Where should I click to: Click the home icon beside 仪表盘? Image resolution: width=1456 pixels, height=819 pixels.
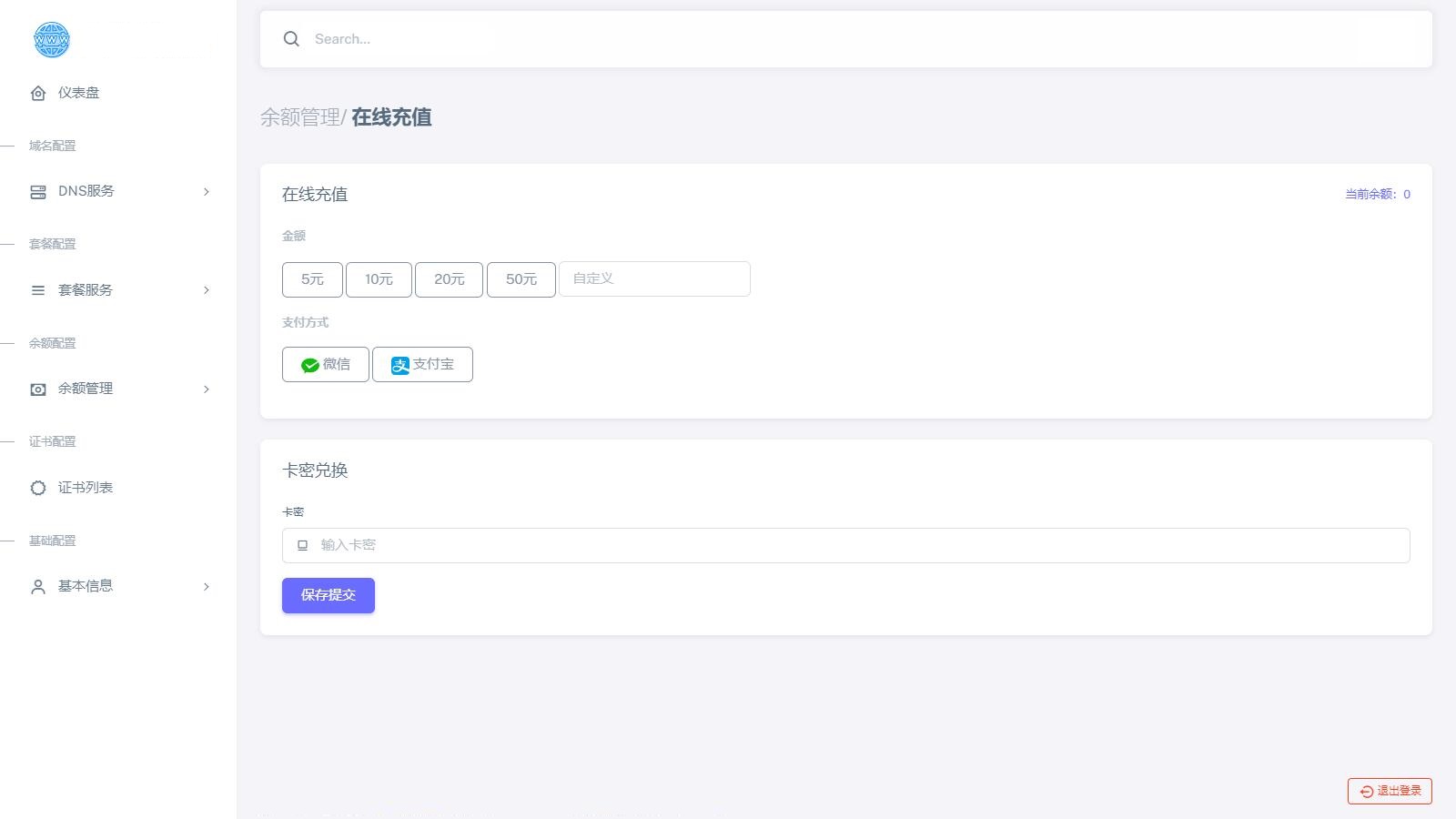[38, 93]
